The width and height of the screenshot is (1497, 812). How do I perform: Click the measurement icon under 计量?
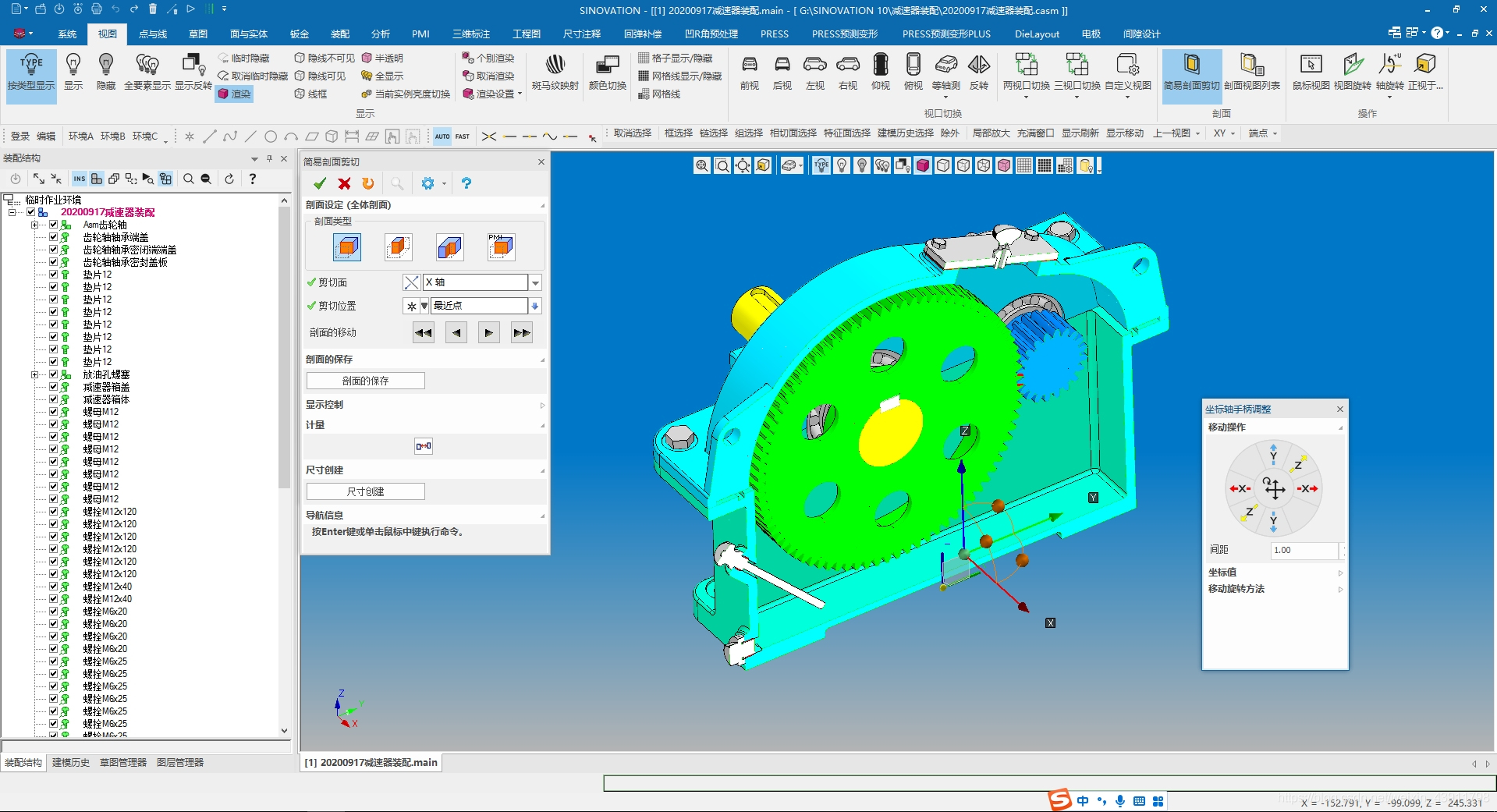pos(424,446)
